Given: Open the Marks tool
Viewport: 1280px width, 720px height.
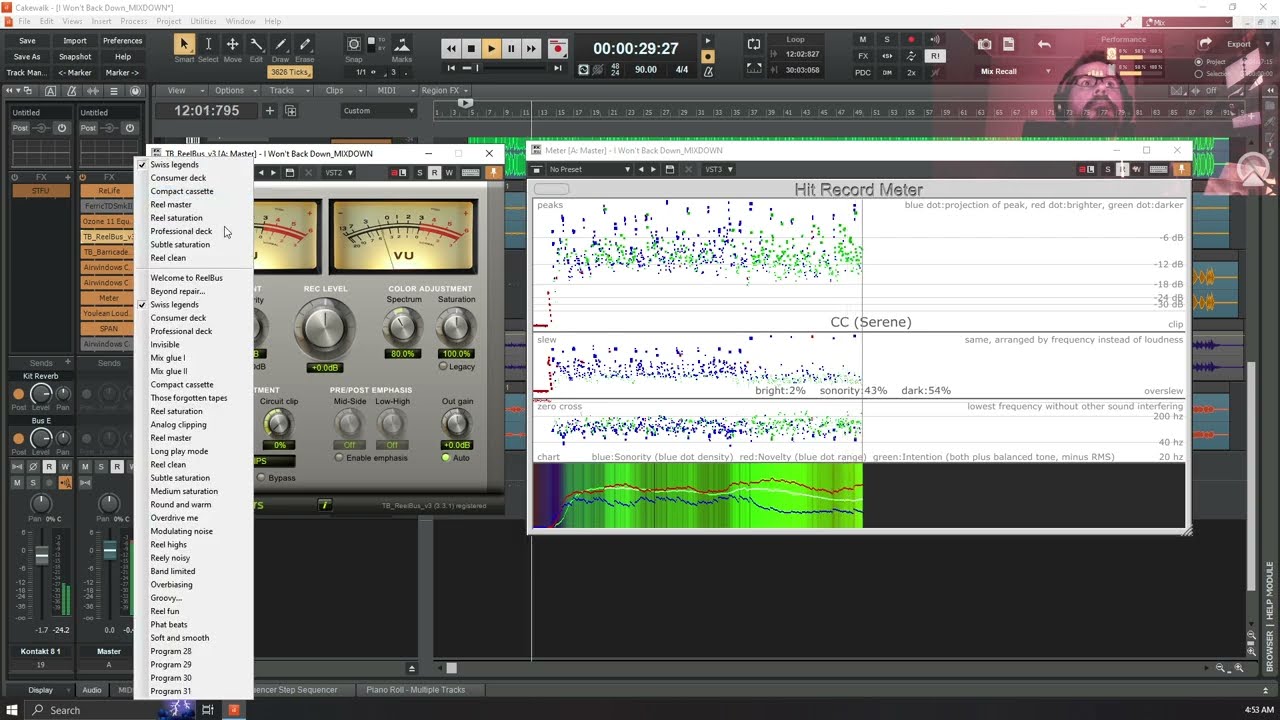Looking at the screenshot, I should [x=401, y=44].
